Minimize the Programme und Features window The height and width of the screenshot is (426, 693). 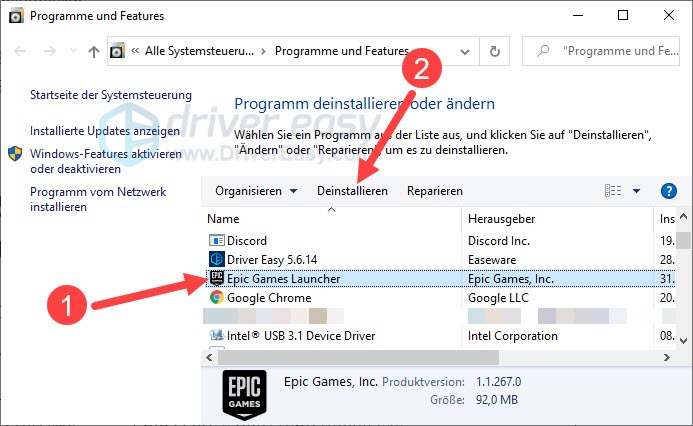pos(578,15)
